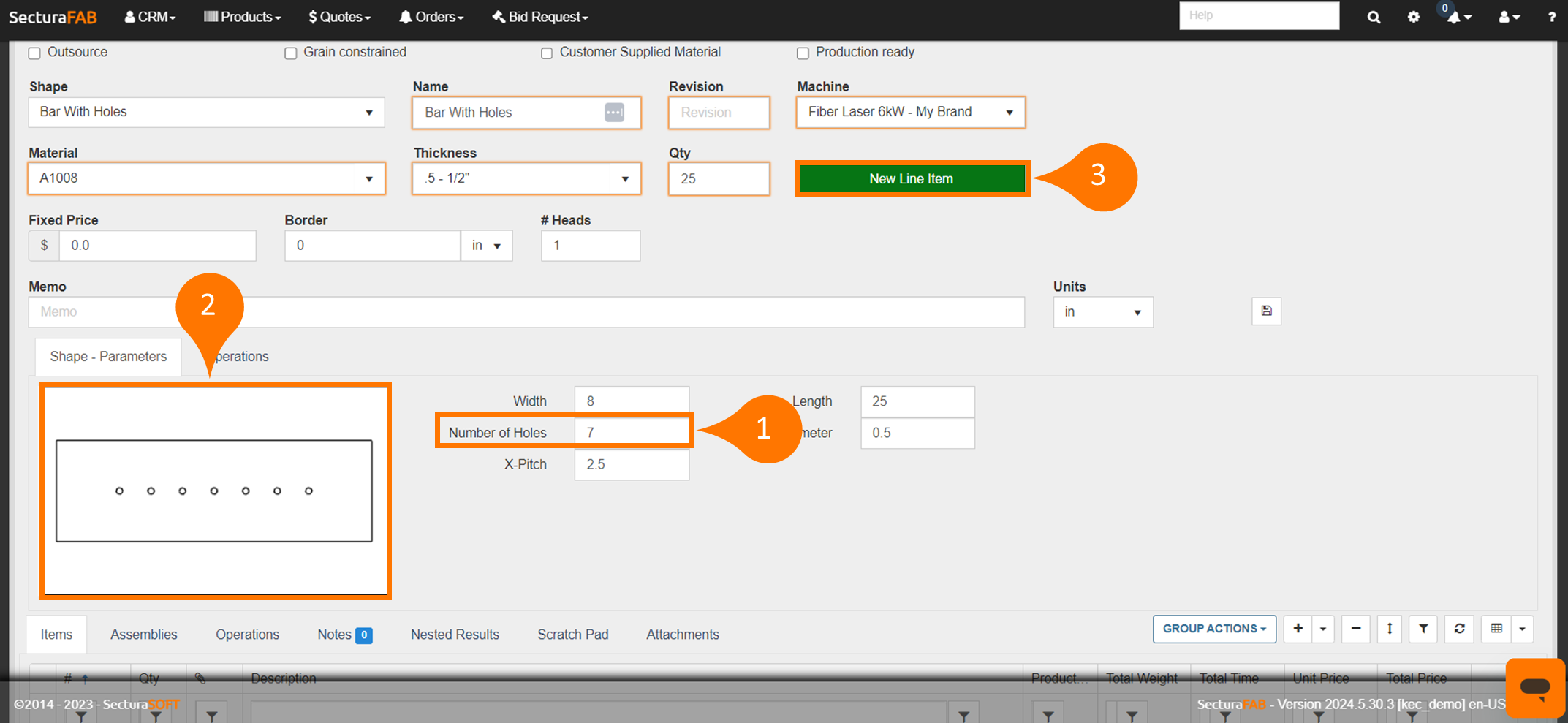Screen dimensions: 1568x723
Task: Toggle the Grain constrained checkbox
Action: [x=291, y=53]
